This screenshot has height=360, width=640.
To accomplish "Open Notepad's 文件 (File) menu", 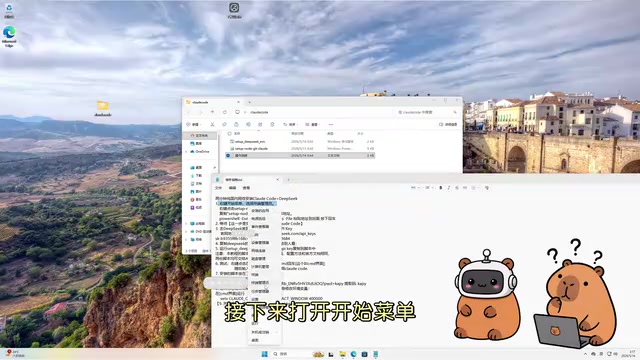I will pos(218,188).
